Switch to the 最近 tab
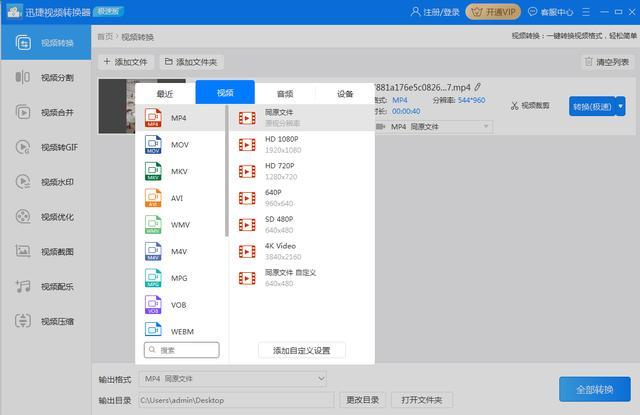 pos(165,94)
